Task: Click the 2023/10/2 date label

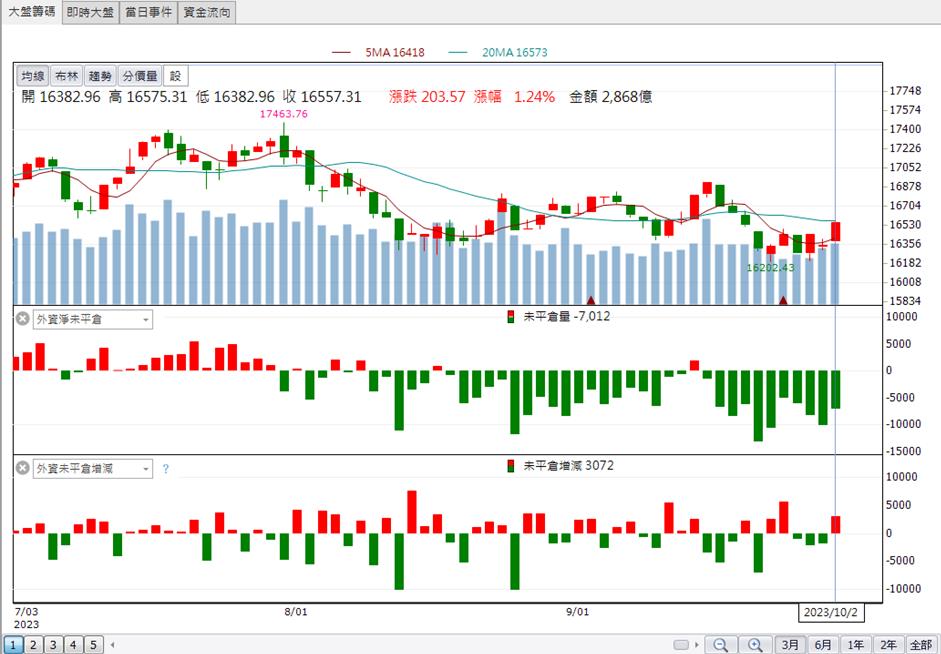Action: [831, 613]
